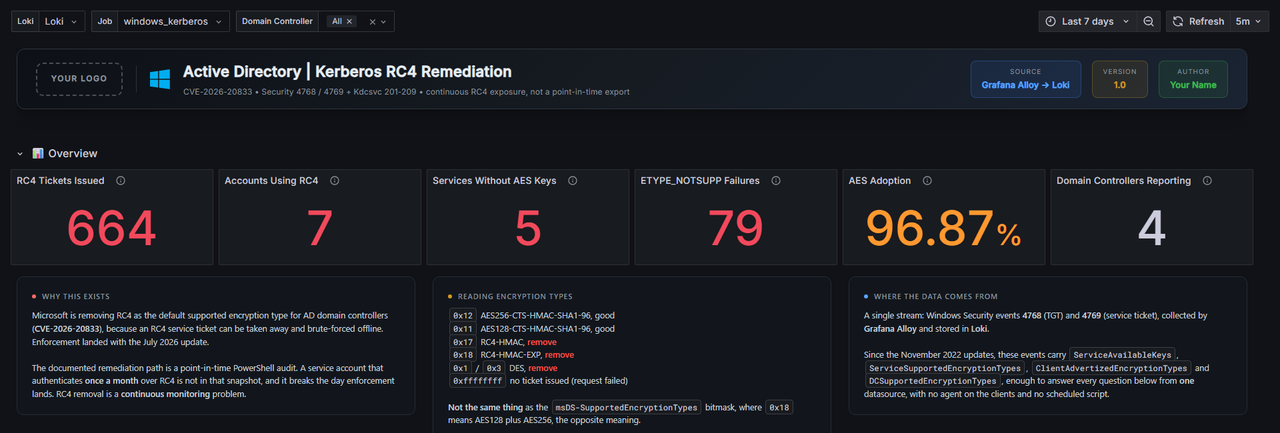
Task: Click the RC4 Tickets Issued panel title
Action: tap(60, 181)
